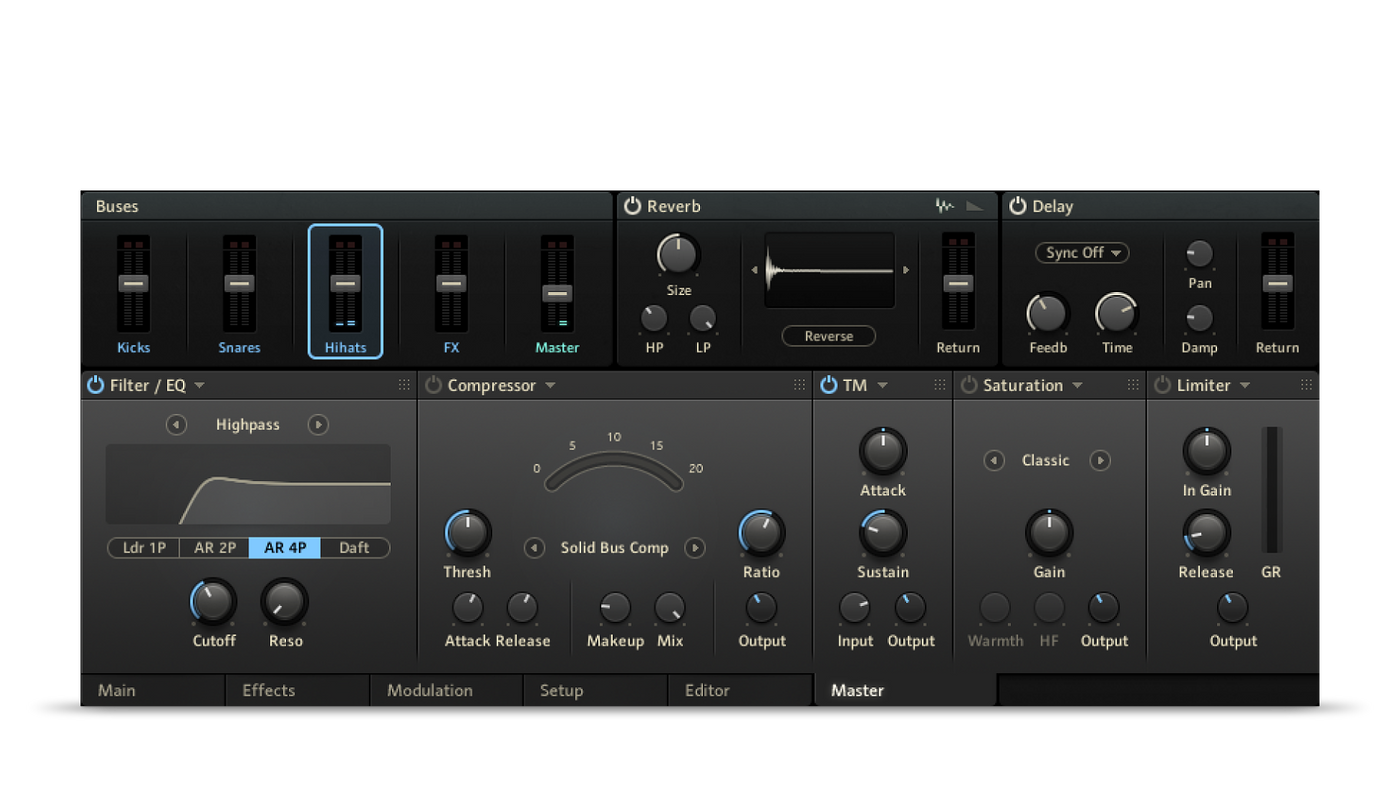
Task: Click the reverb ramp mode icon
Action: [974, 206]
